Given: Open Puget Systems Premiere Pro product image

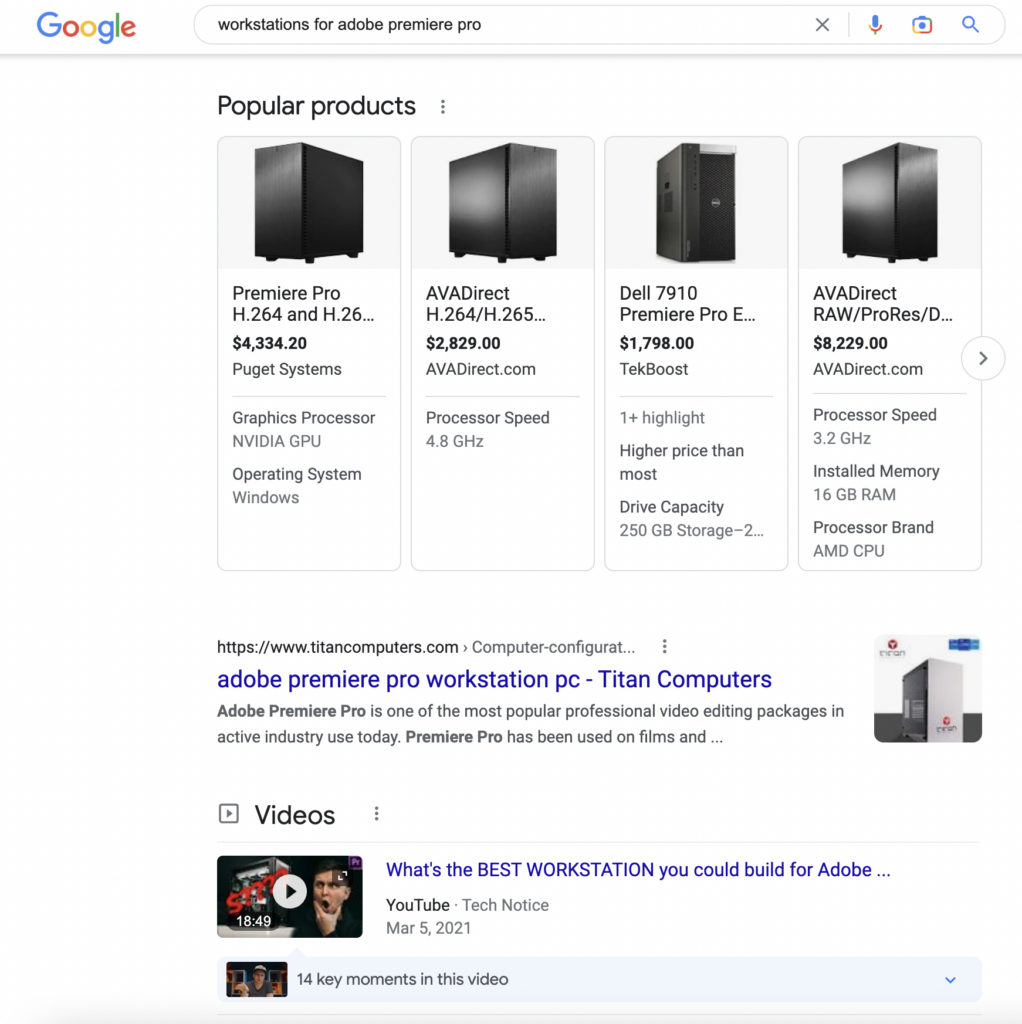Looking at the screenshot, I should pyautogui.click(x=309, y=202).
